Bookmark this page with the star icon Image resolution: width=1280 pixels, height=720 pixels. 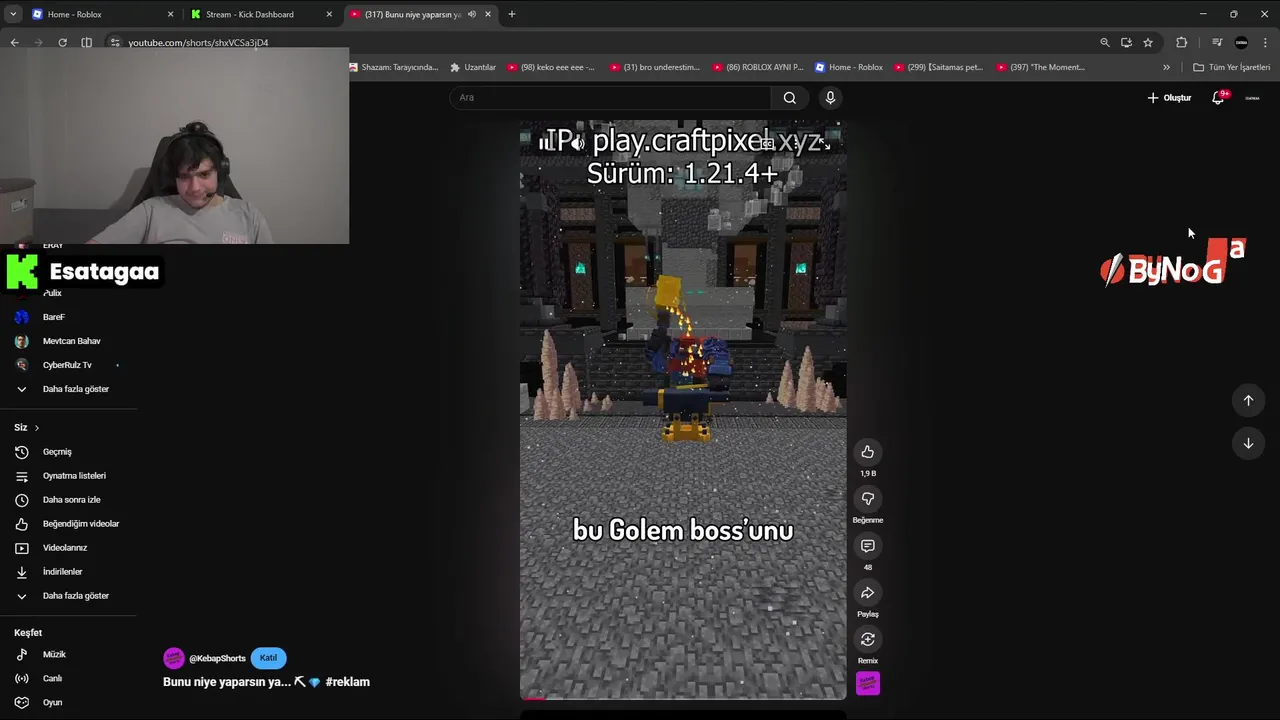pos(1148,42)
